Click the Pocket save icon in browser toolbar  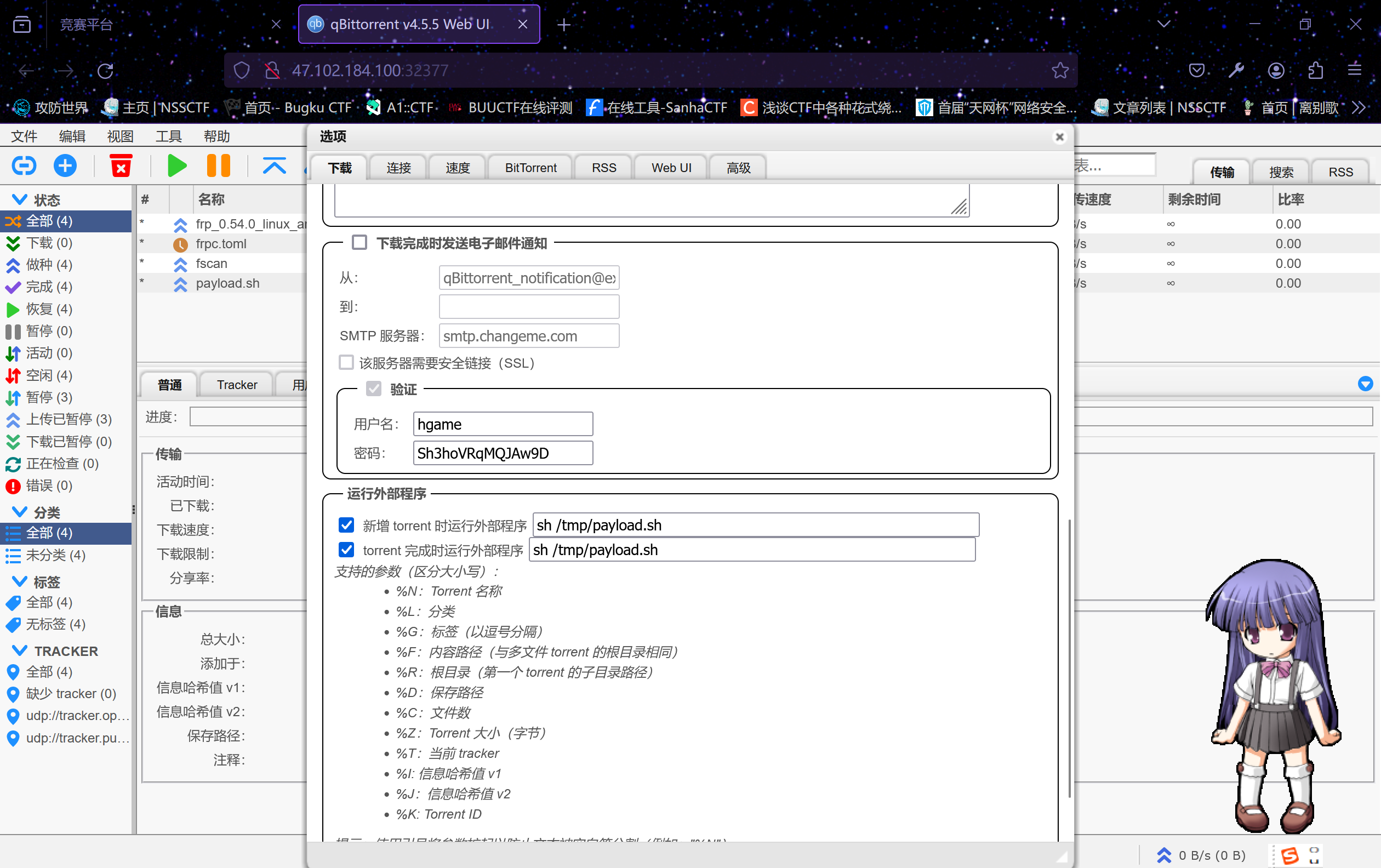(1197, 71)
